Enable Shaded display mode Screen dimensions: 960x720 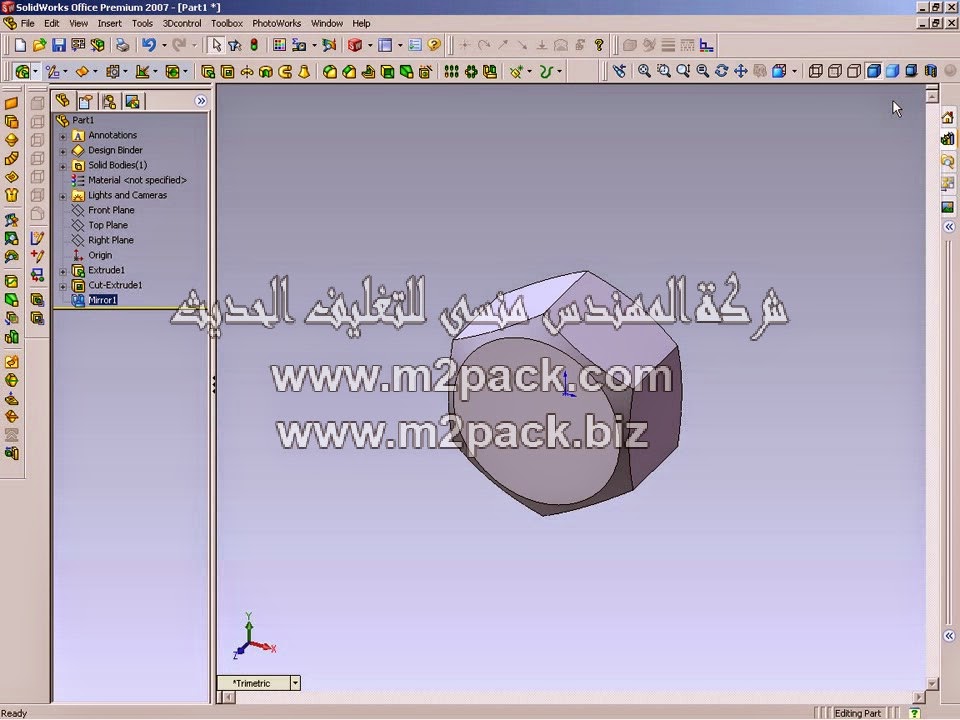tap(892, 71)
